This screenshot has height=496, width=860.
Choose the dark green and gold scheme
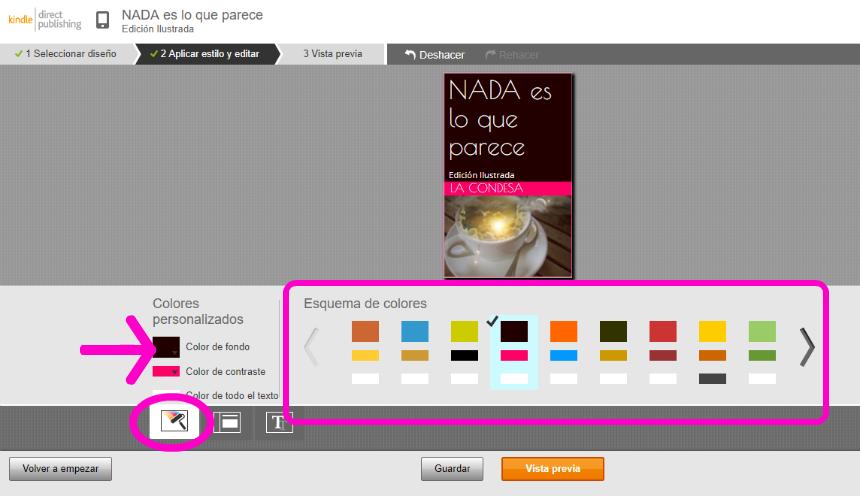613,352
